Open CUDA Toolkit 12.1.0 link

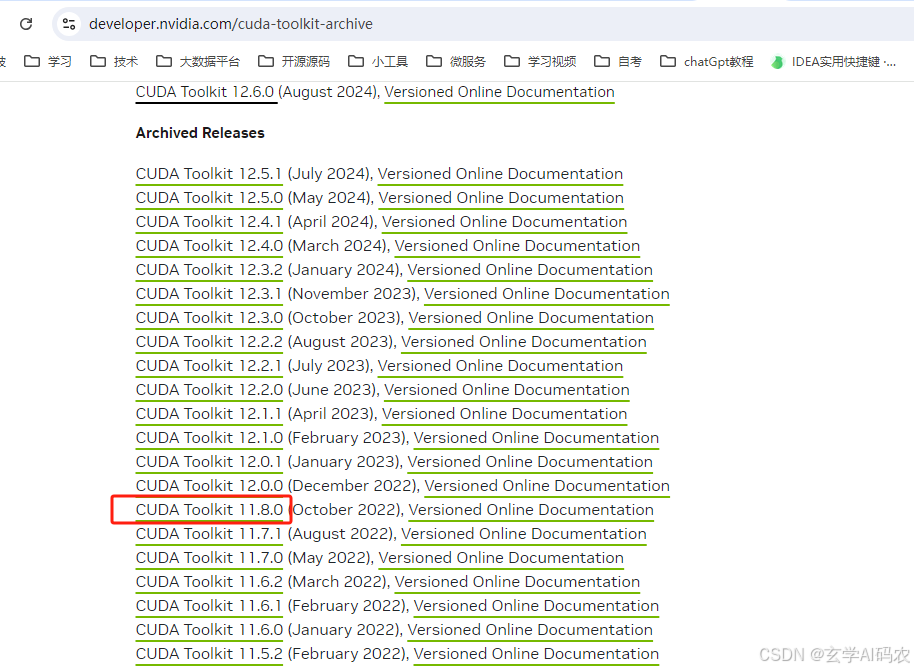(x=209, y=437)
